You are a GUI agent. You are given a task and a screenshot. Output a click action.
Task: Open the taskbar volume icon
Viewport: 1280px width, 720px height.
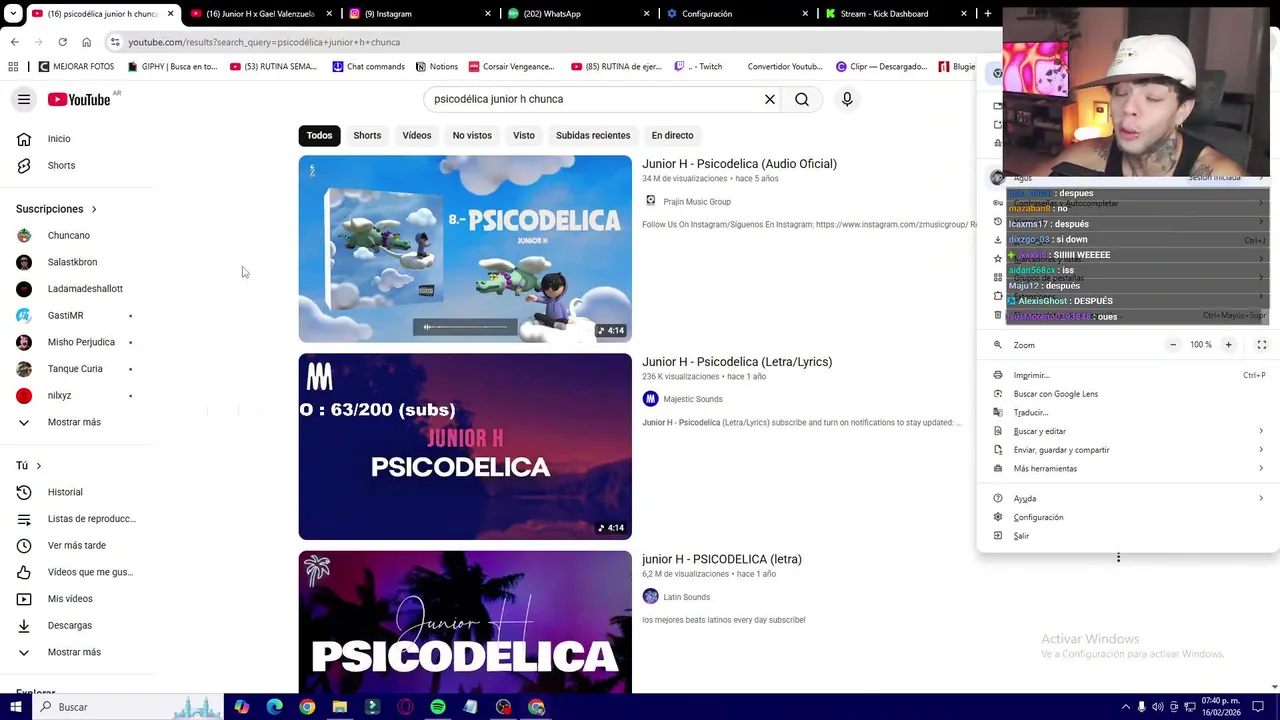[x=1157, y=707]
